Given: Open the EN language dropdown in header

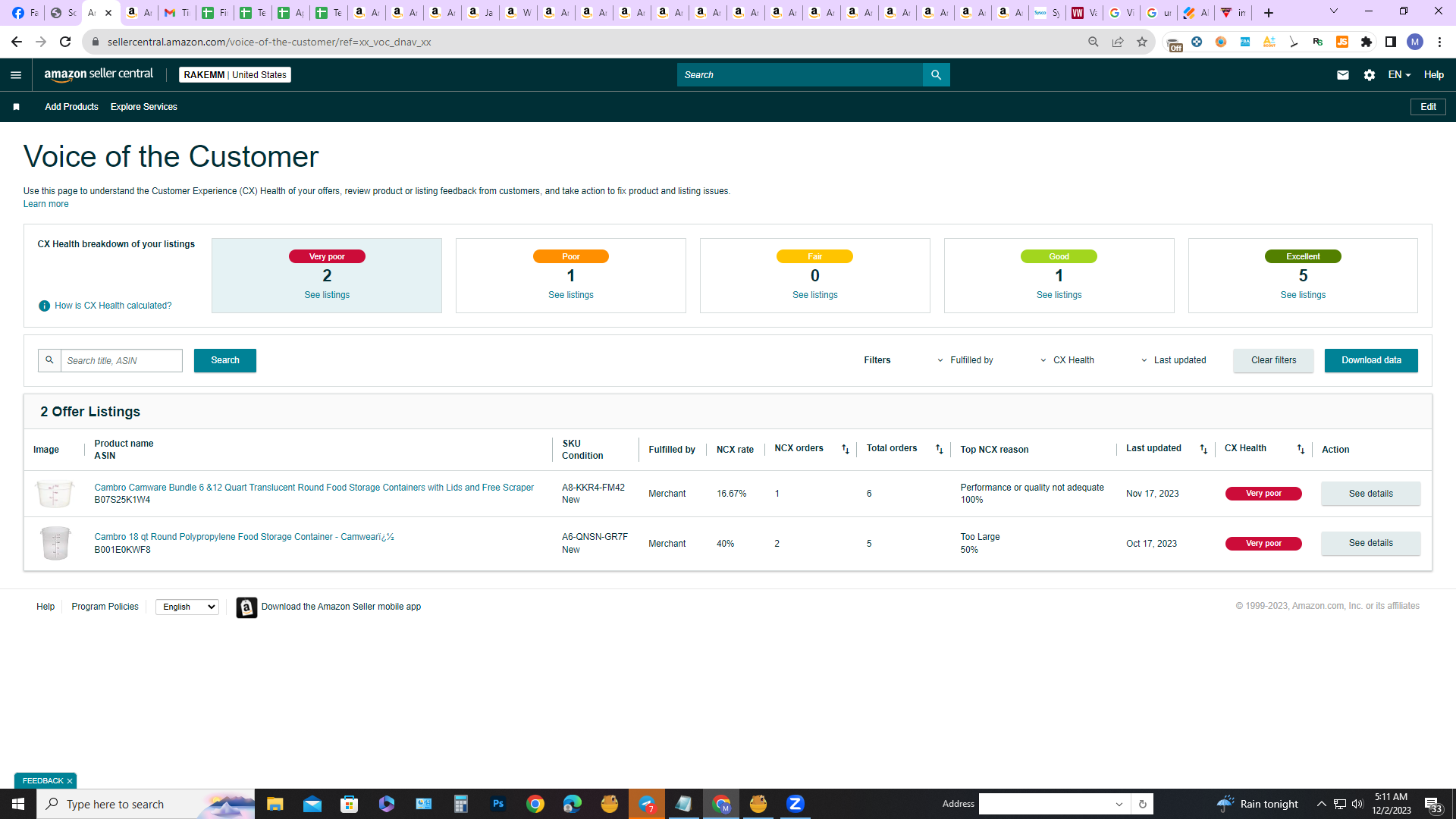Looking at the screenshot, I should pos(1399,75).
